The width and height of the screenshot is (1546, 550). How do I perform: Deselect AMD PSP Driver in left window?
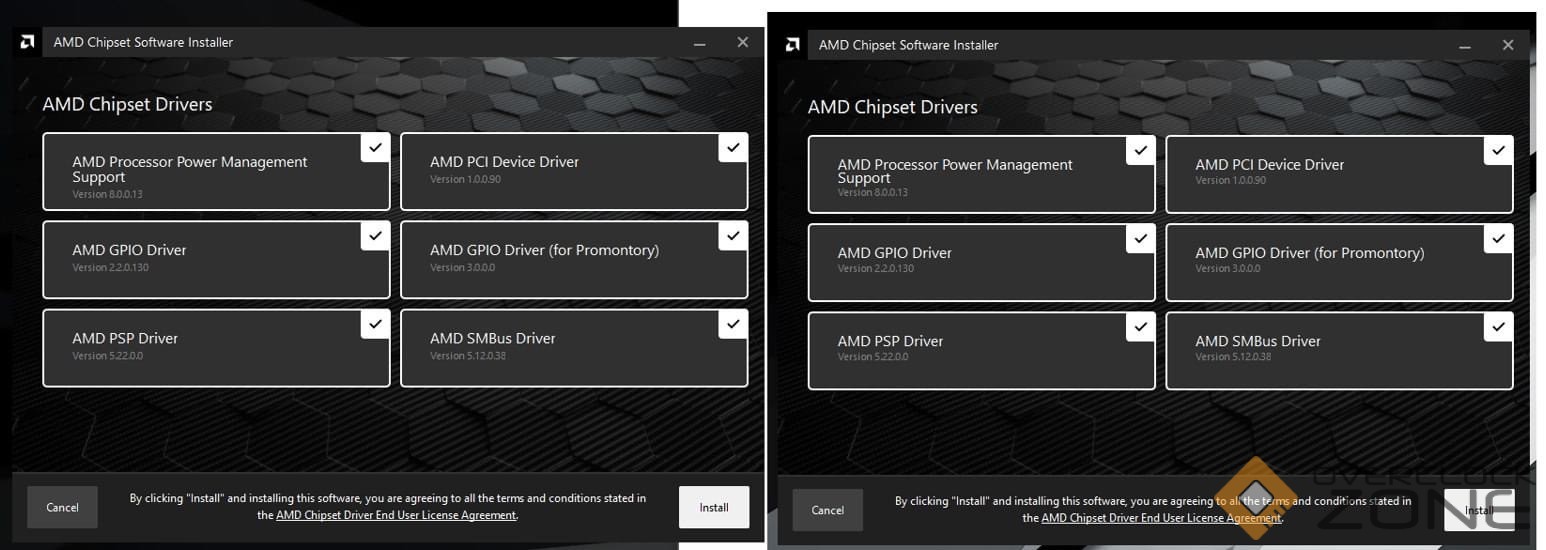(375, 324)
